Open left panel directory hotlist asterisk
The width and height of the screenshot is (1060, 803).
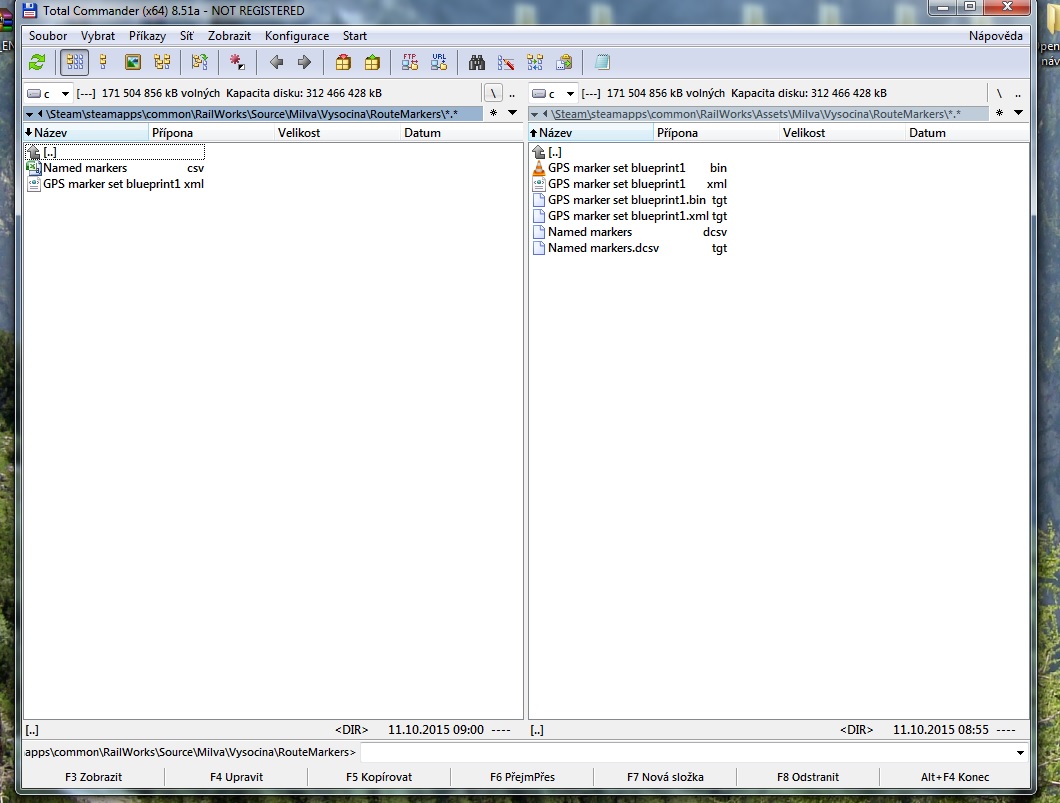[493, 113]
